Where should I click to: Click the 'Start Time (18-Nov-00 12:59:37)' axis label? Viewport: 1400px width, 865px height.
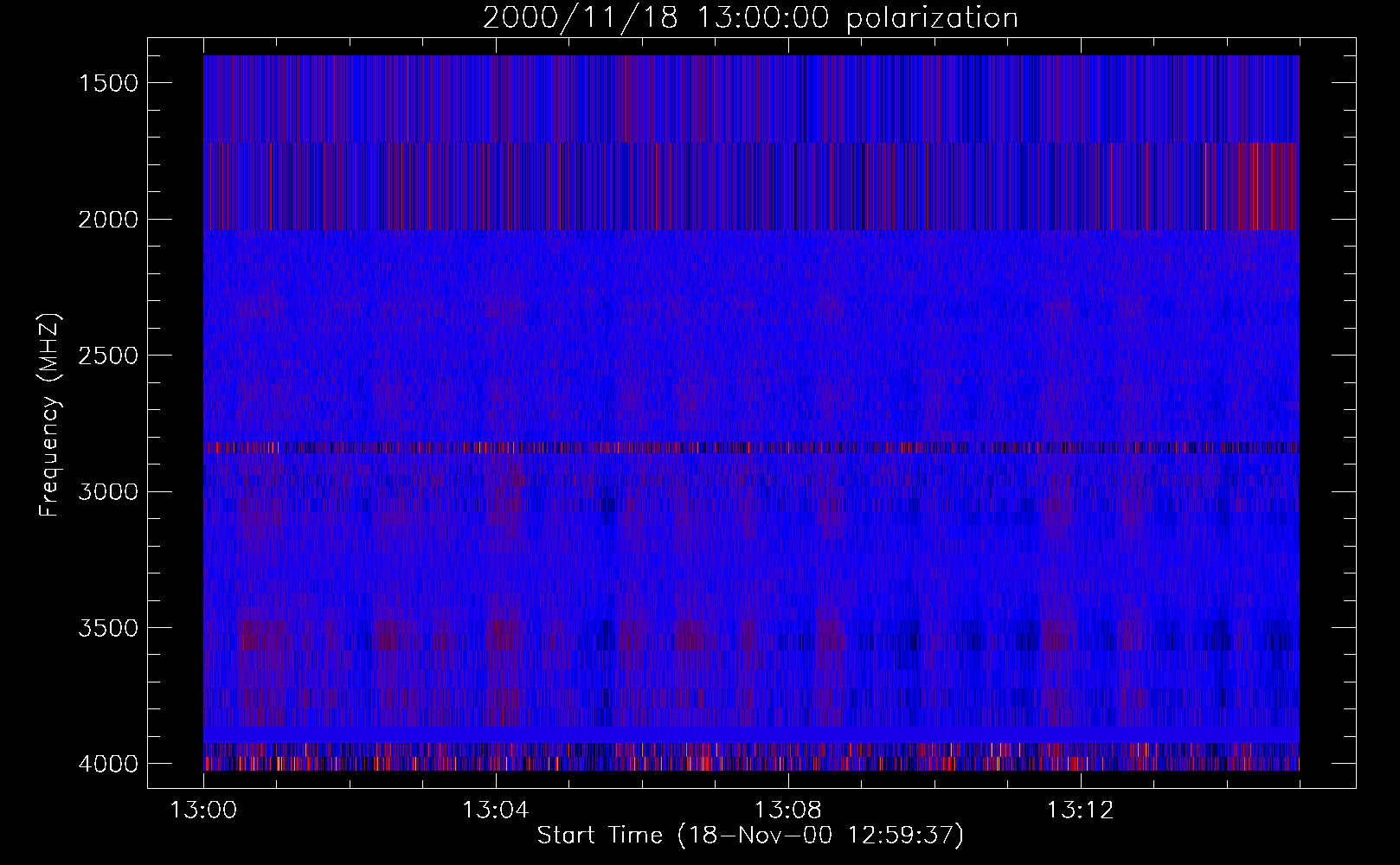(x=750, y=836)
